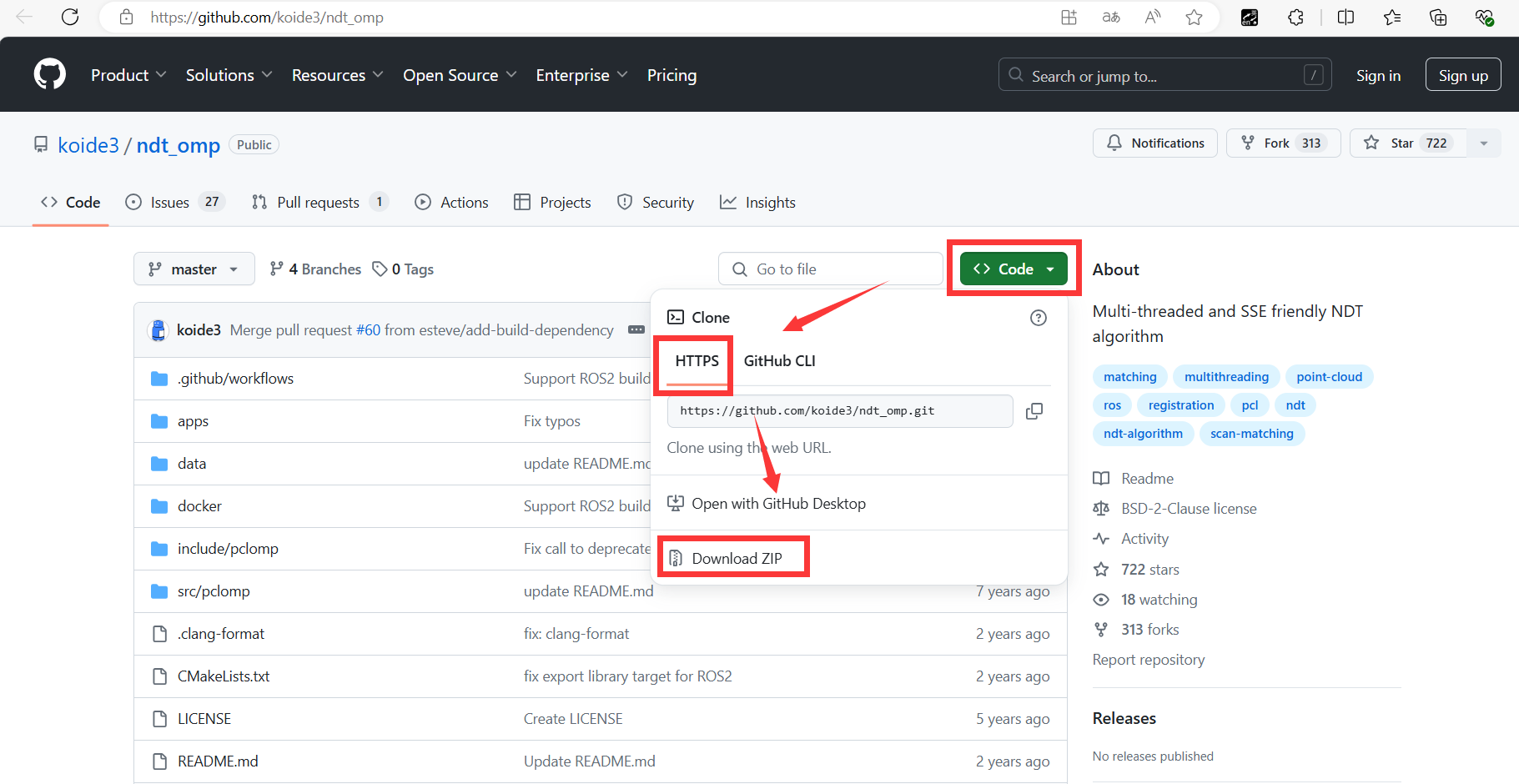Viewport: 1519px width, 784px height.
Task: Go to the Pricing page
Action: pos(671,75)
